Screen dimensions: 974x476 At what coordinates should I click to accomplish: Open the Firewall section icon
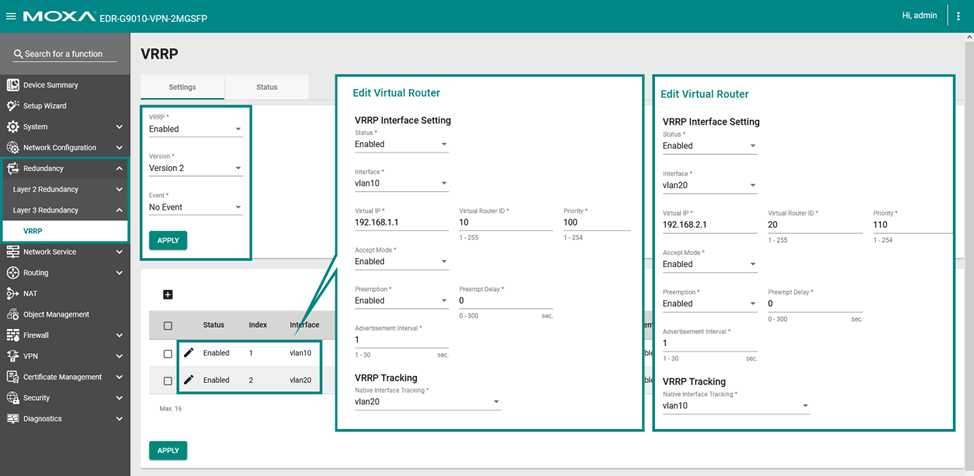13,335
